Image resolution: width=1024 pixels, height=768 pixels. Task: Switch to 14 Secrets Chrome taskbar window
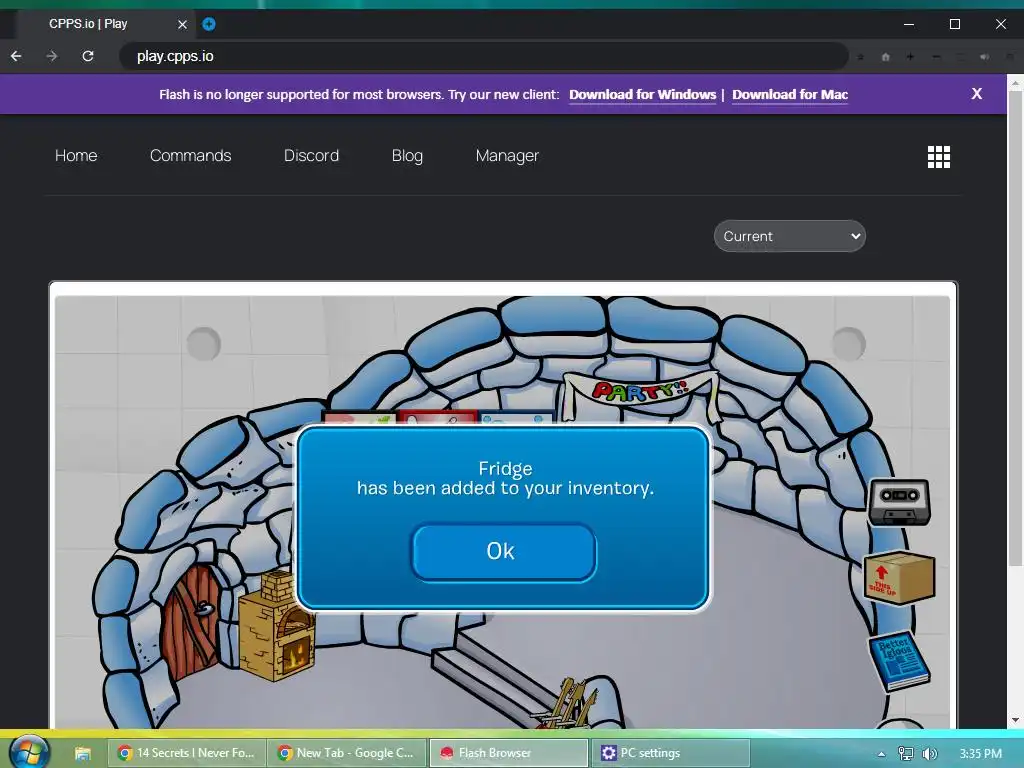point(186,753)
